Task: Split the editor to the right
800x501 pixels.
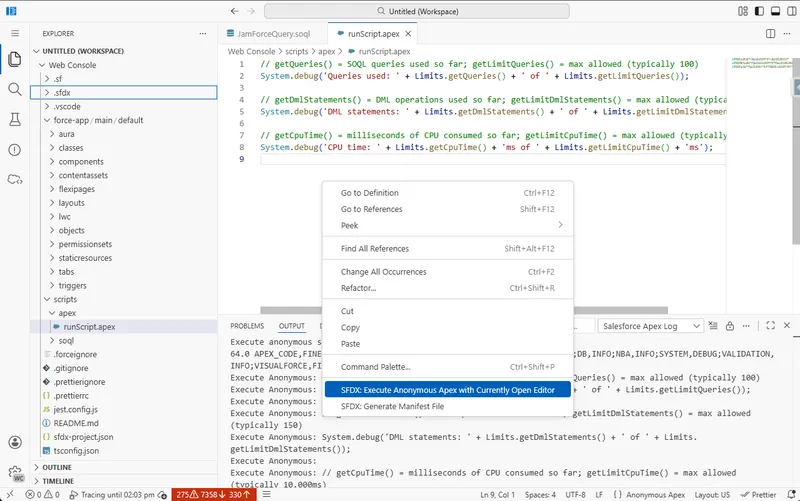Action: point(770,34)
